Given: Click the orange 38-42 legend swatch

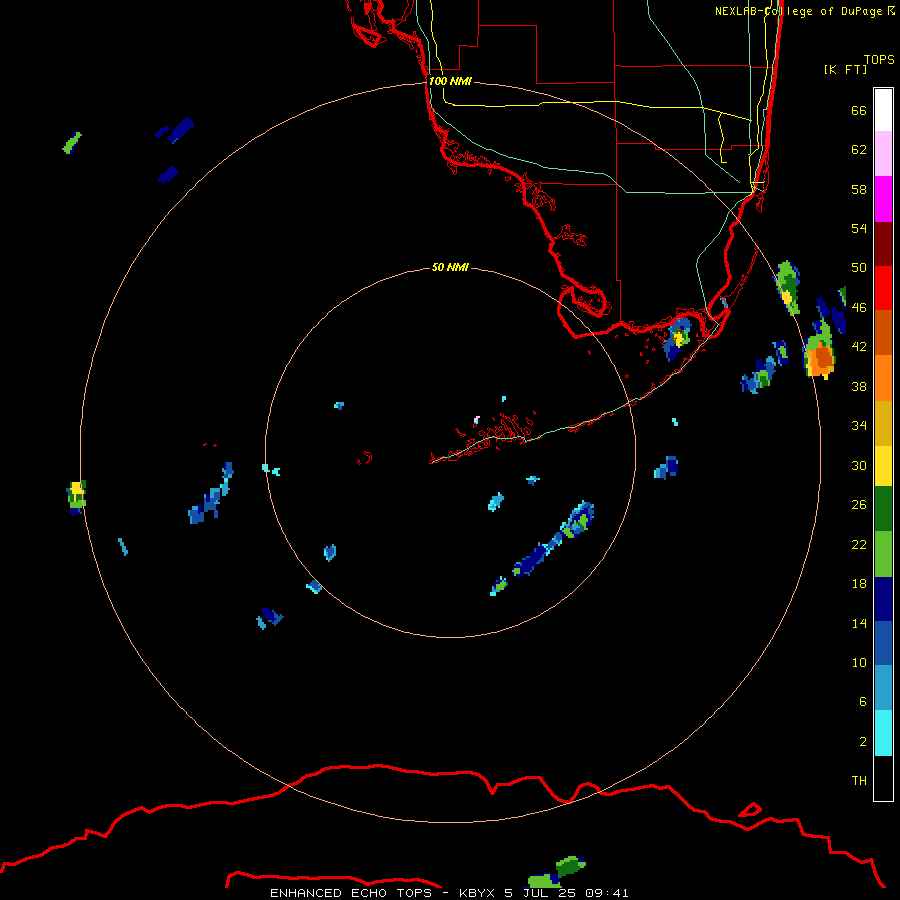Looking at the screenshot, I should point(883,378).
